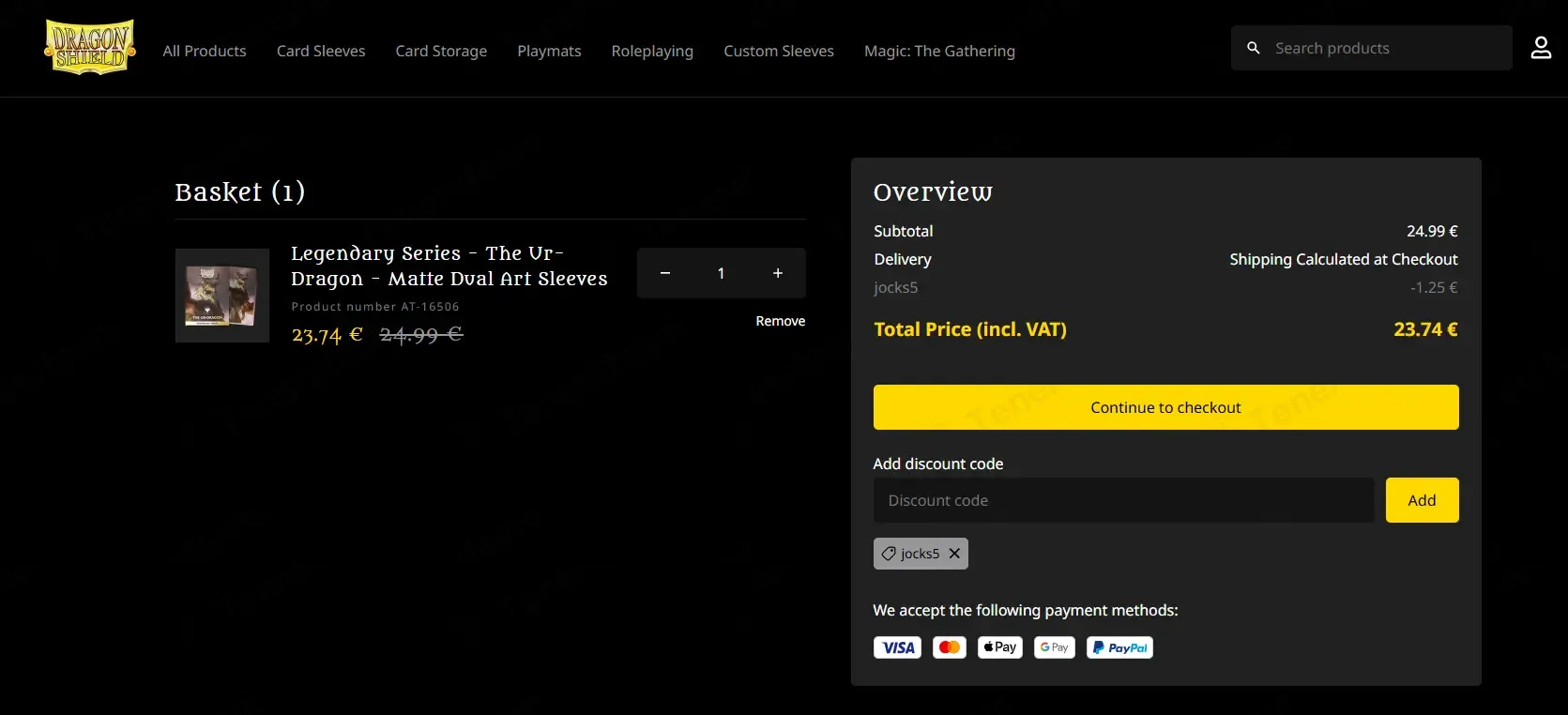Viewport: 1568px width, 715px height.
Task: Click the search magnifier icon
Action: [1253, 48]
